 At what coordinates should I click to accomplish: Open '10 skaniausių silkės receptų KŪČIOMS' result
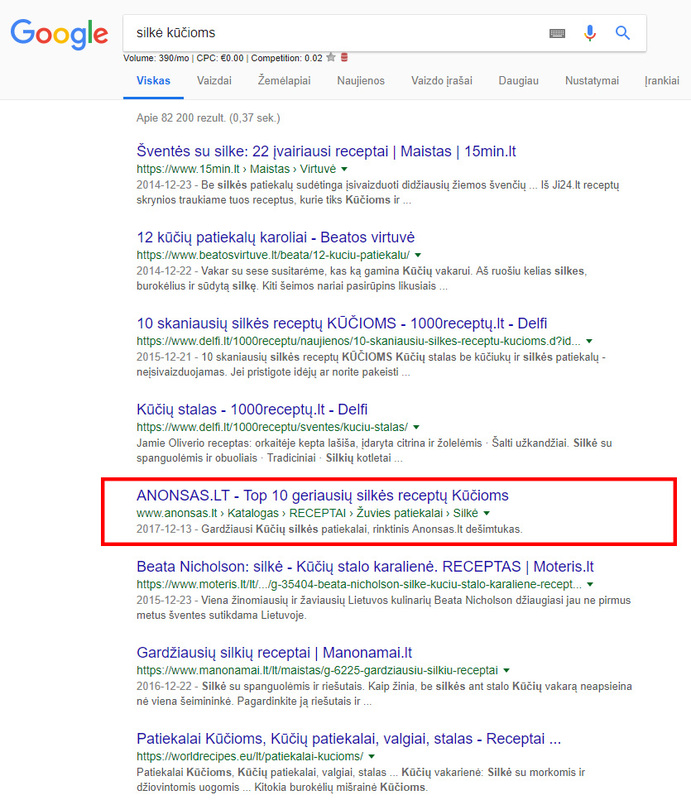(342, 323)
